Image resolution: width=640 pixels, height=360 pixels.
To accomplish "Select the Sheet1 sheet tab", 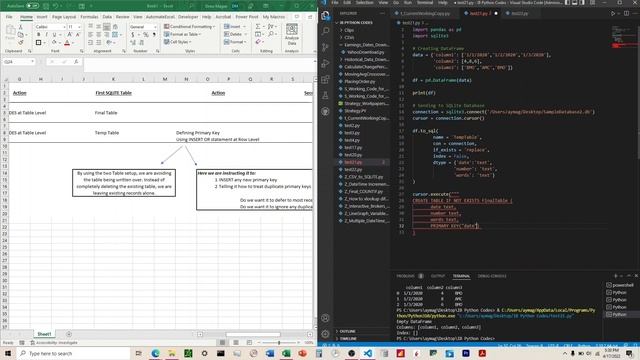I will coord(44,334).
